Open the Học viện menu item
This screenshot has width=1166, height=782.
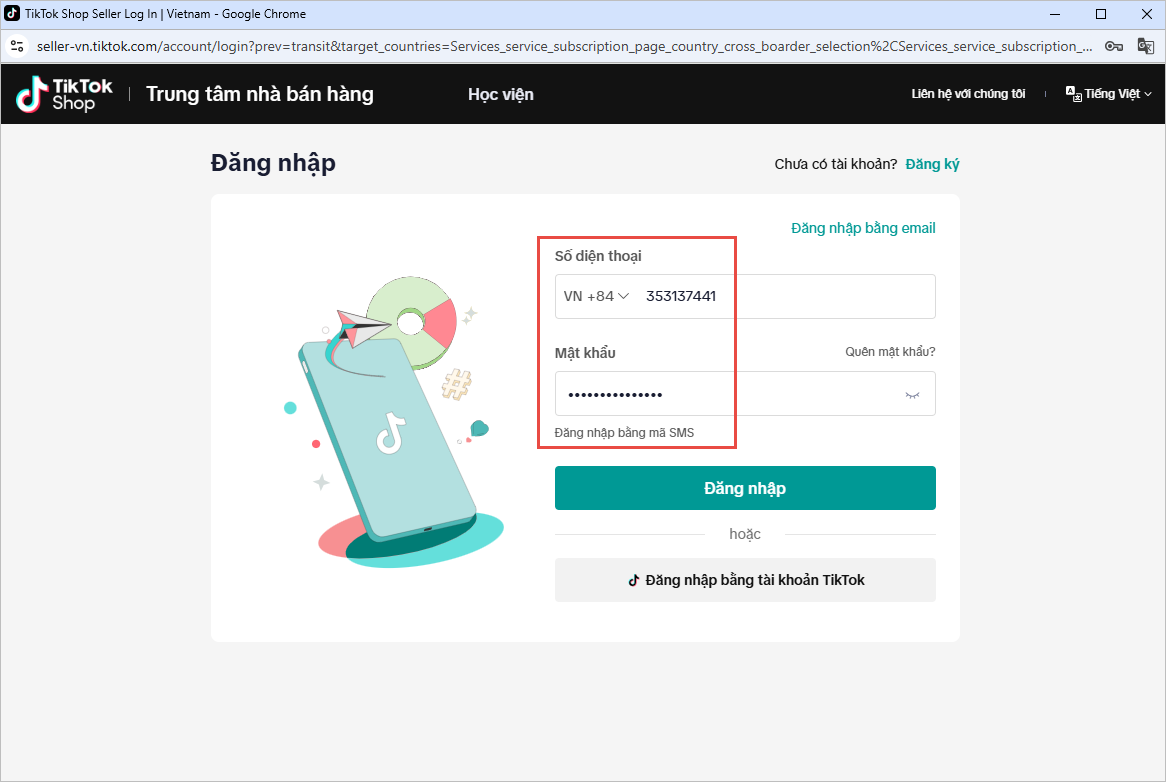[x=500, y=94]
